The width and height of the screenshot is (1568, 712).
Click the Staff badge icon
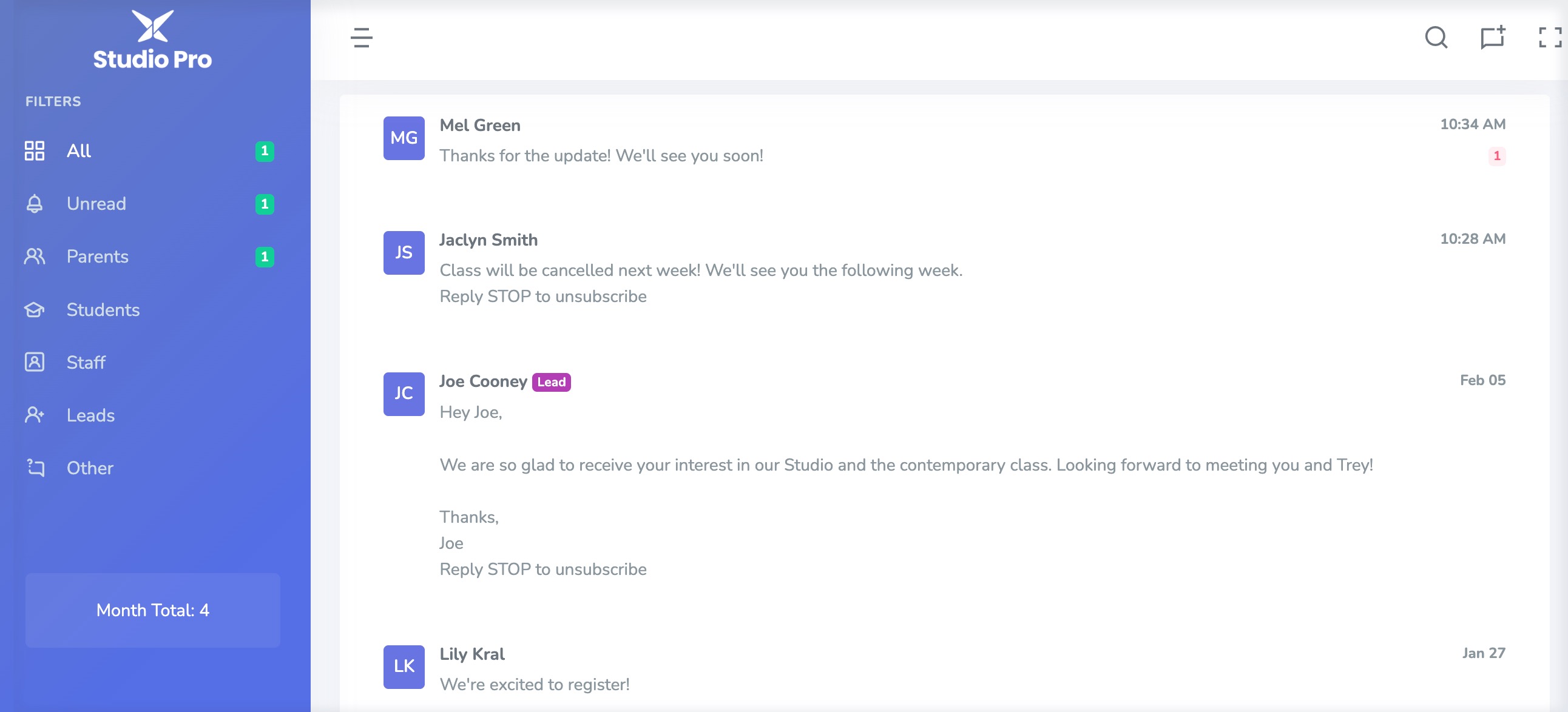[35, 362]
